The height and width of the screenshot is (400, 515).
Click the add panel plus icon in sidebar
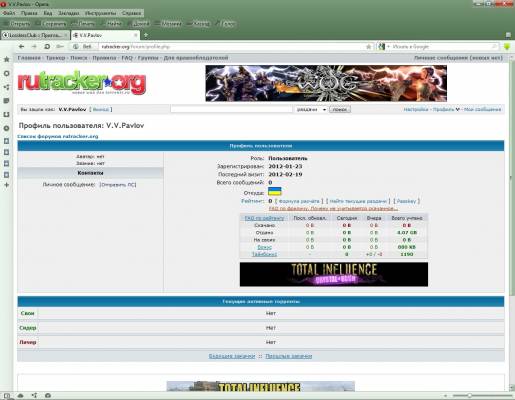coord(6,185)
